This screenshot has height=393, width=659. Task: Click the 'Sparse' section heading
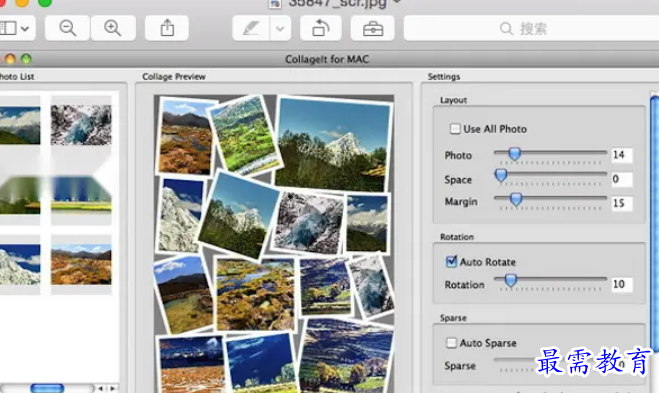point(453,318)
